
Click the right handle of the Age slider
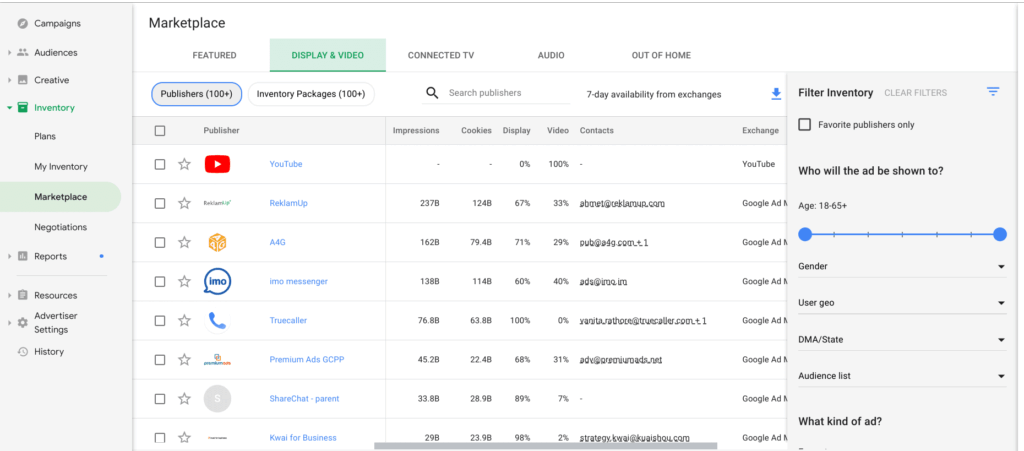point(999,234)
